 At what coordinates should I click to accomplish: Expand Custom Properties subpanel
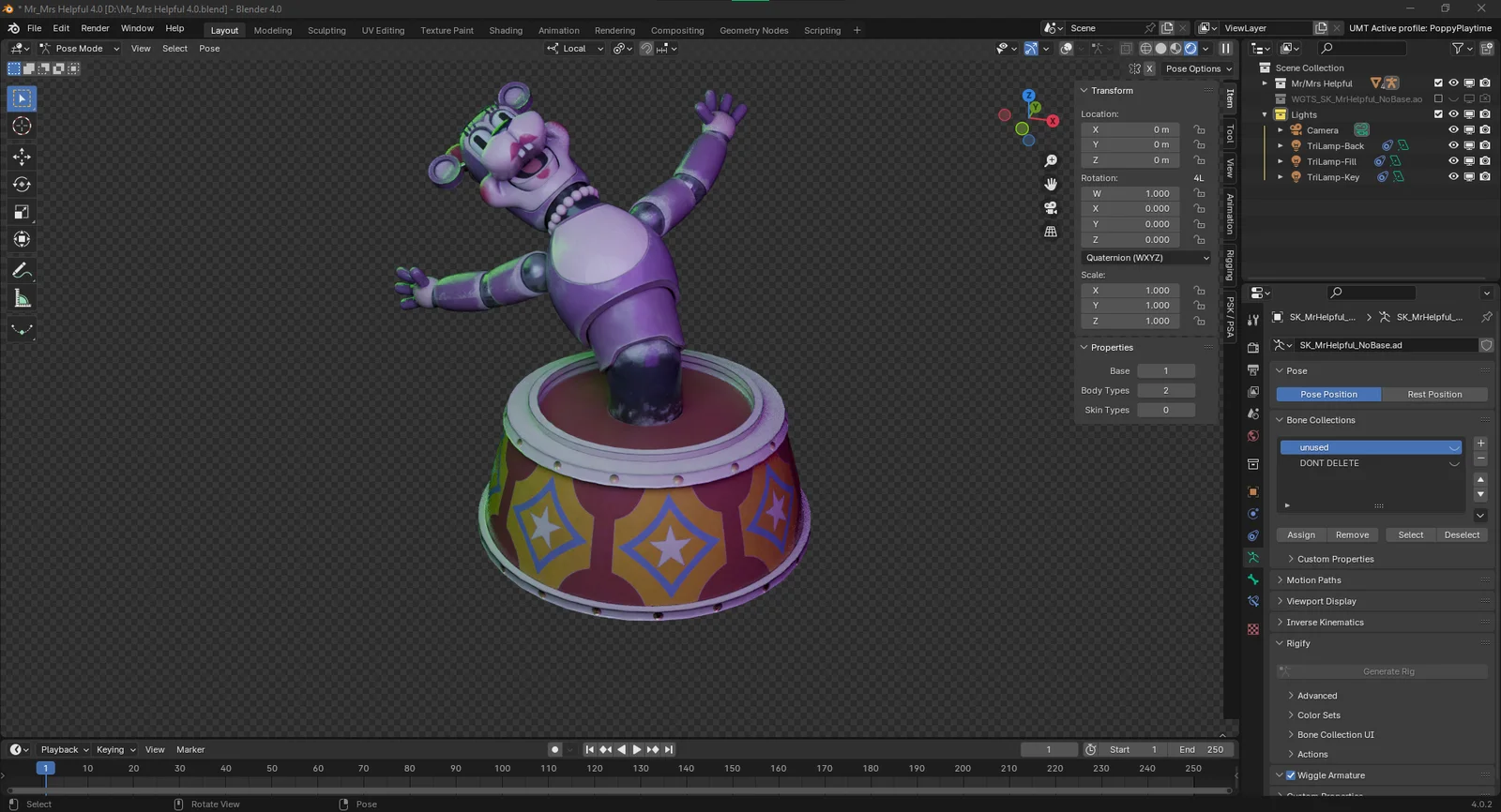[x=1335, y=559]
